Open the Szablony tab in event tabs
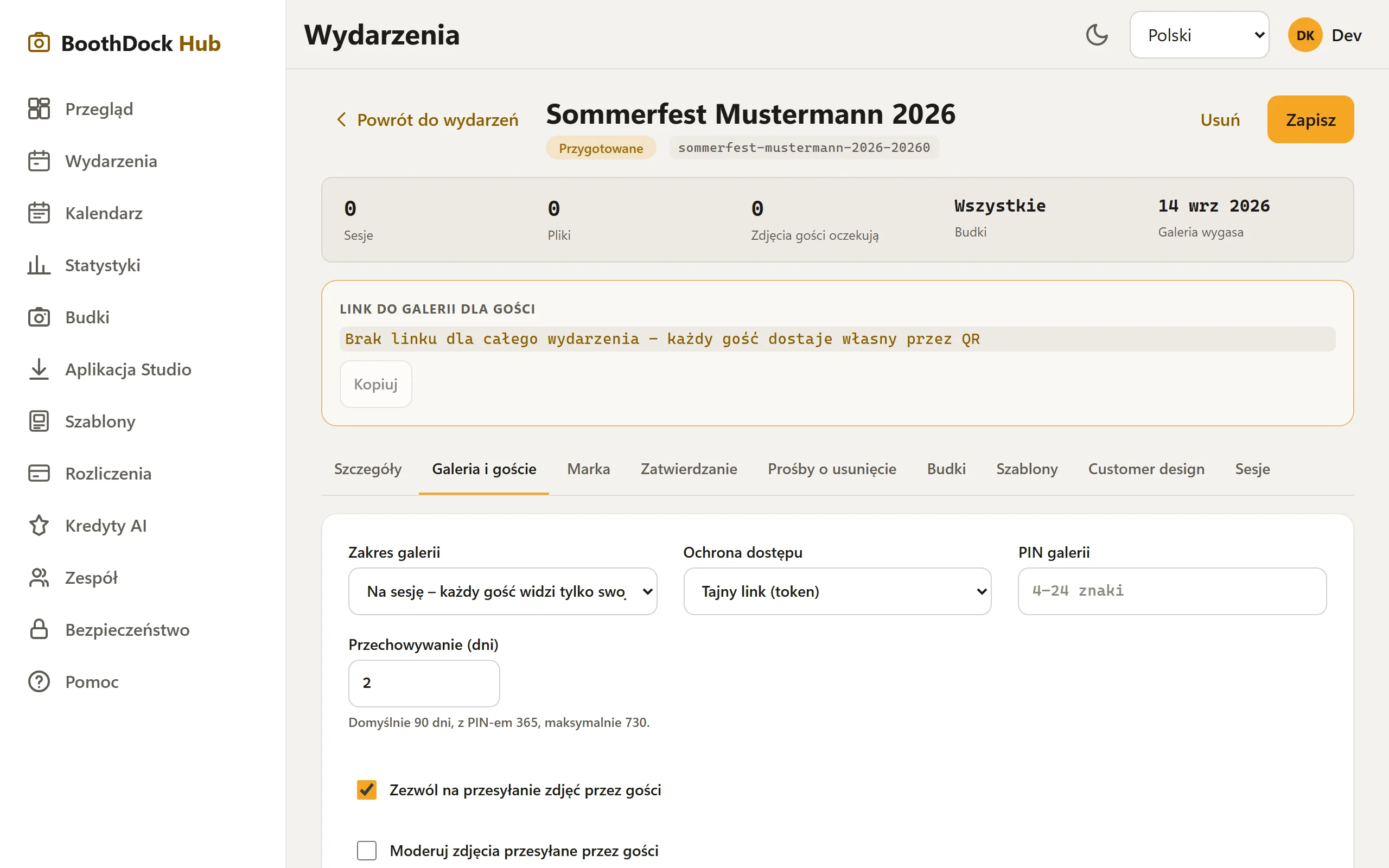 point(1027,469)
